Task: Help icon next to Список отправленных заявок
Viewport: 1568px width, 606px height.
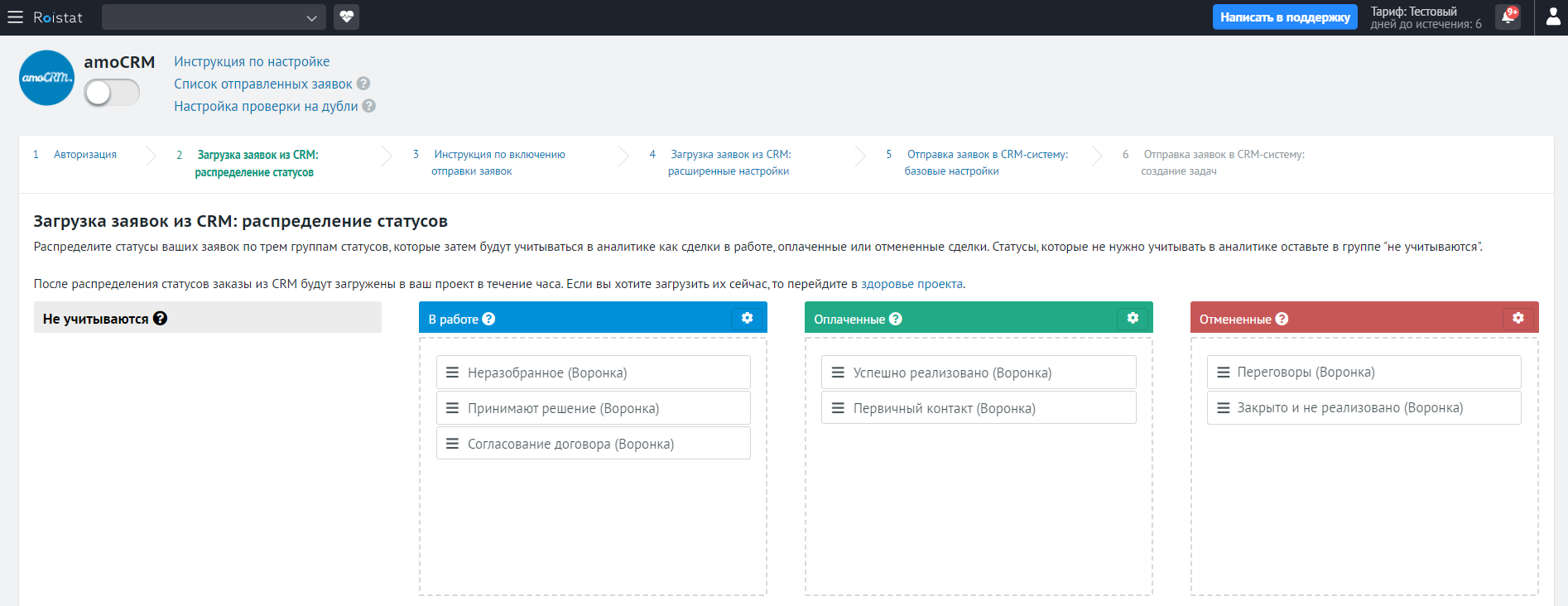Action: 363,84
